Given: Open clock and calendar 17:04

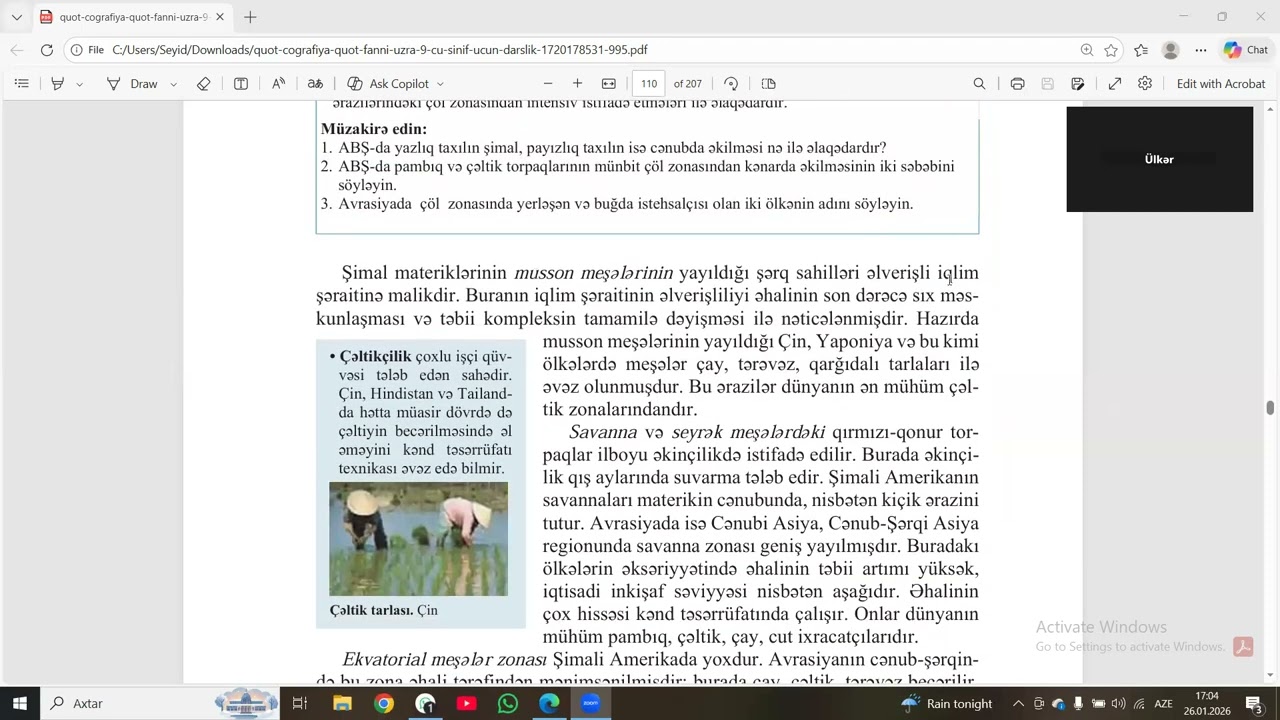Looking at the screenshot, I should pos(1207,703).
